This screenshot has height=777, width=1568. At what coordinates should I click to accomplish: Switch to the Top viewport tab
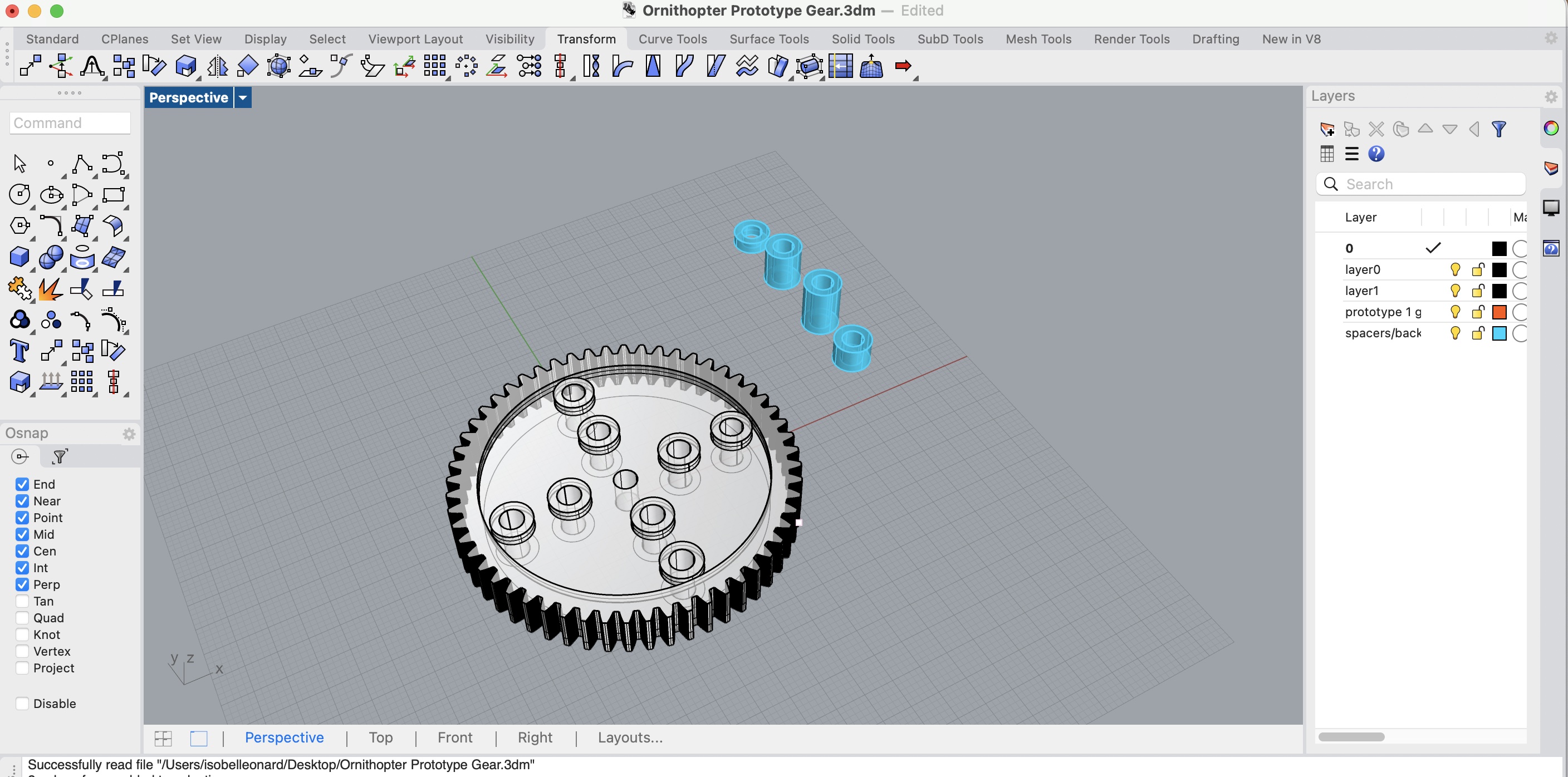380,737
